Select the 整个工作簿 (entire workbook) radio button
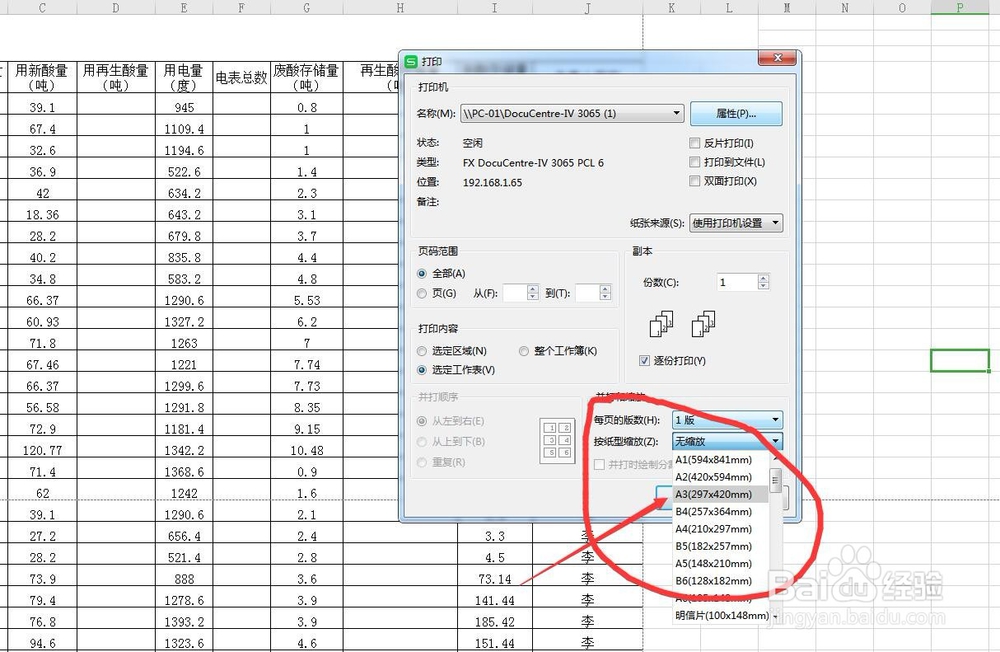Screen dimensions: 1000x652 (523, 352)
